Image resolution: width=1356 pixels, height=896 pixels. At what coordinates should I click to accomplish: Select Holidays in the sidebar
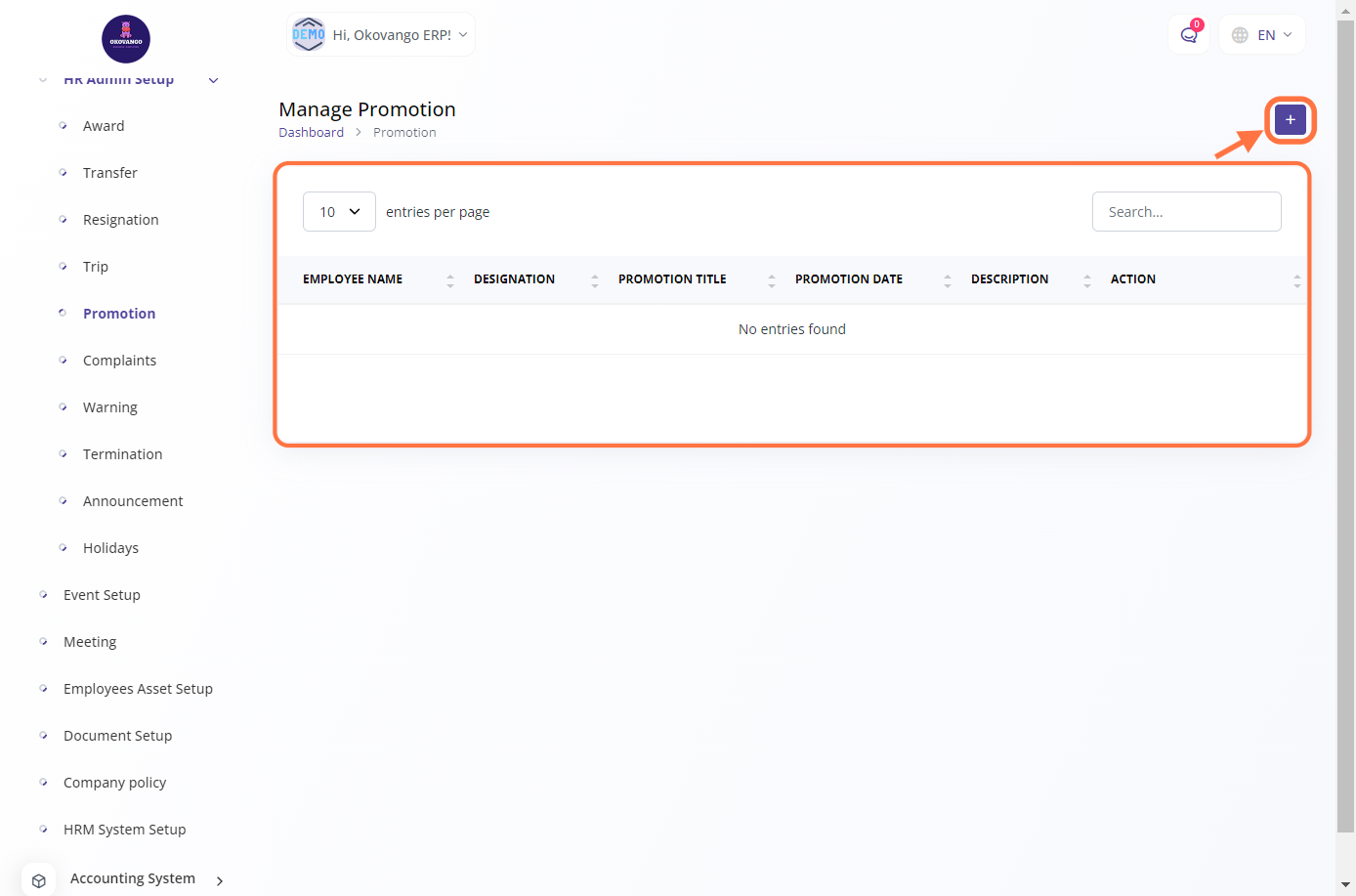[110, 548]
